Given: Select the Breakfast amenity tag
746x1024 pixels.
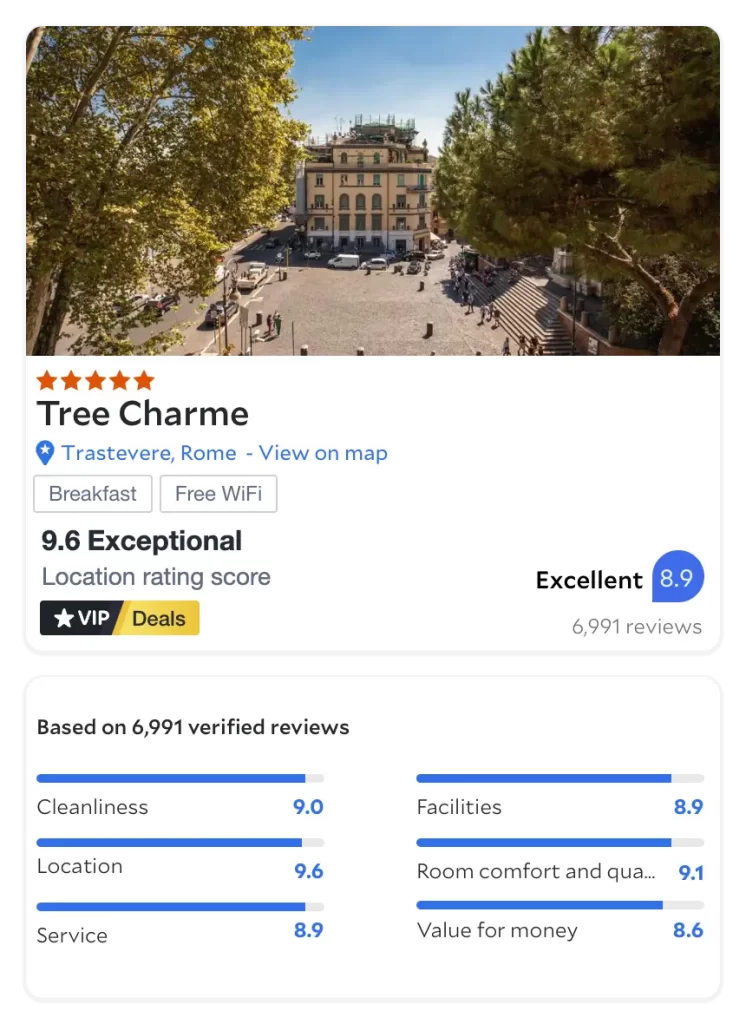Looking at the screenshot, I should click(x=93, y=494).
